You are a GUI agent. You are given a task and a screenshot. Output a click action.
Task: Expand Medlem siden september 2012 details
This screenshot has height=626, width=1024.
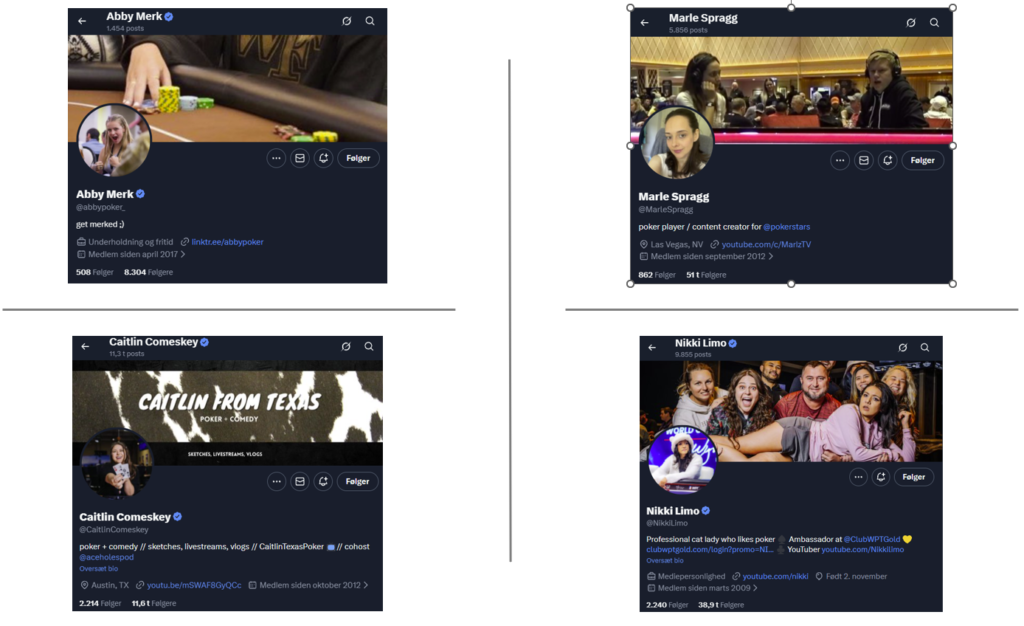[x=706, y=256]
